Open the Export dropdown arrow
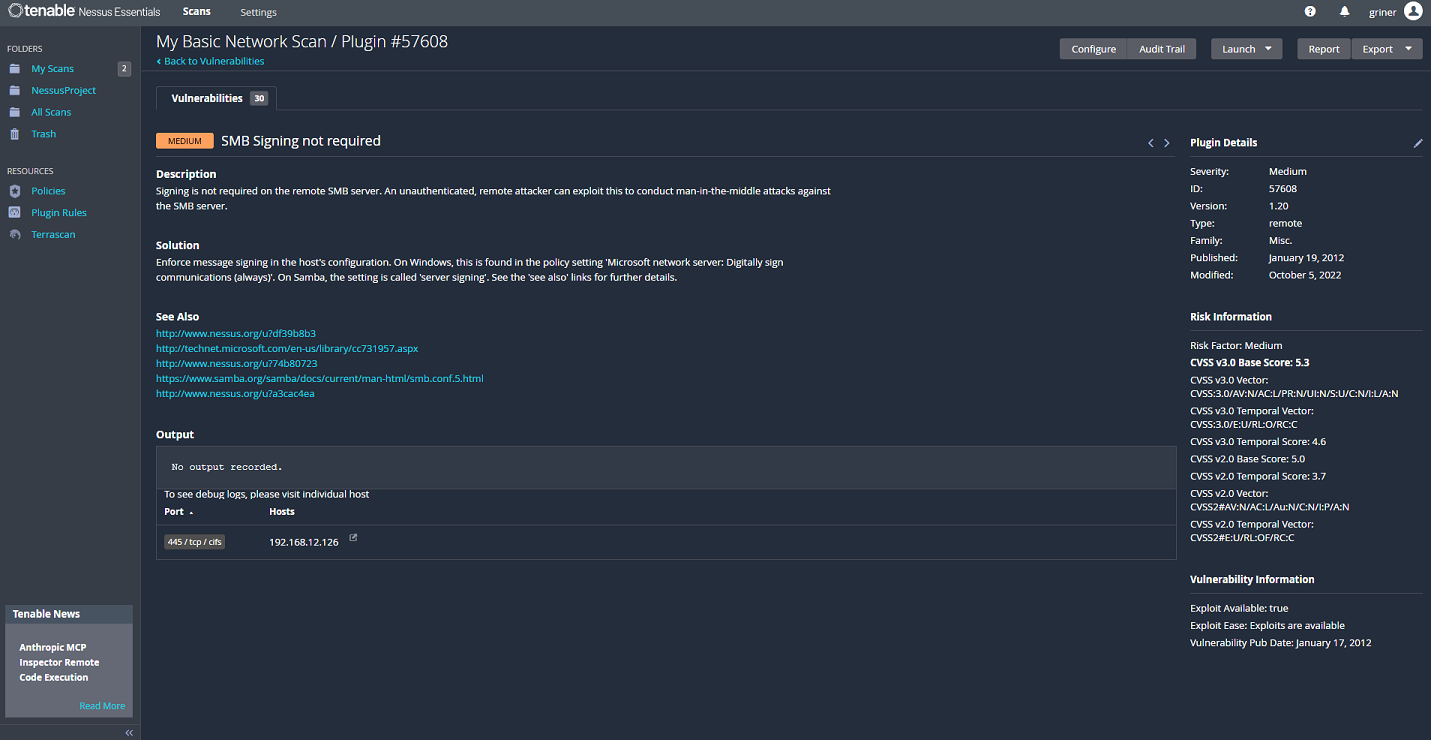 [x=1408, y=49]
